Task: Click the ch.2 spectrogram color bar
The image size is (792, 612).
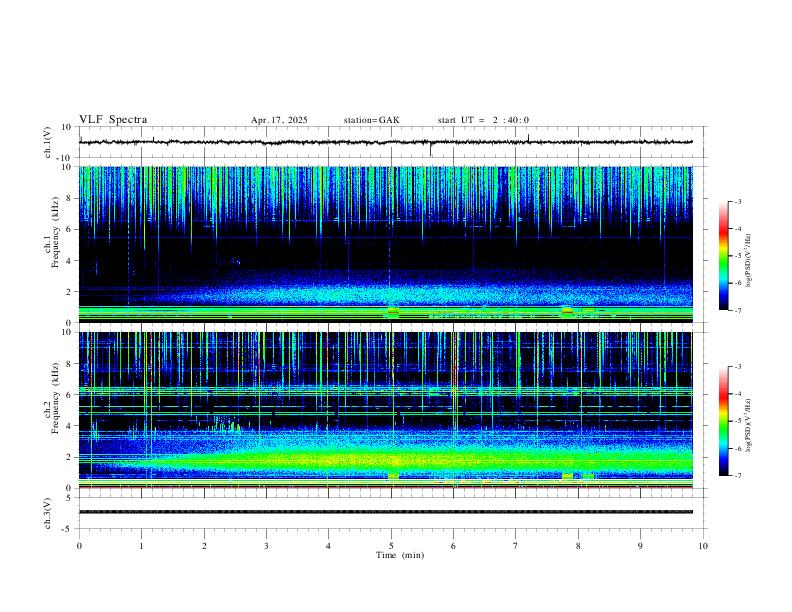Action: pyautogui.click(x=724, y=421)
